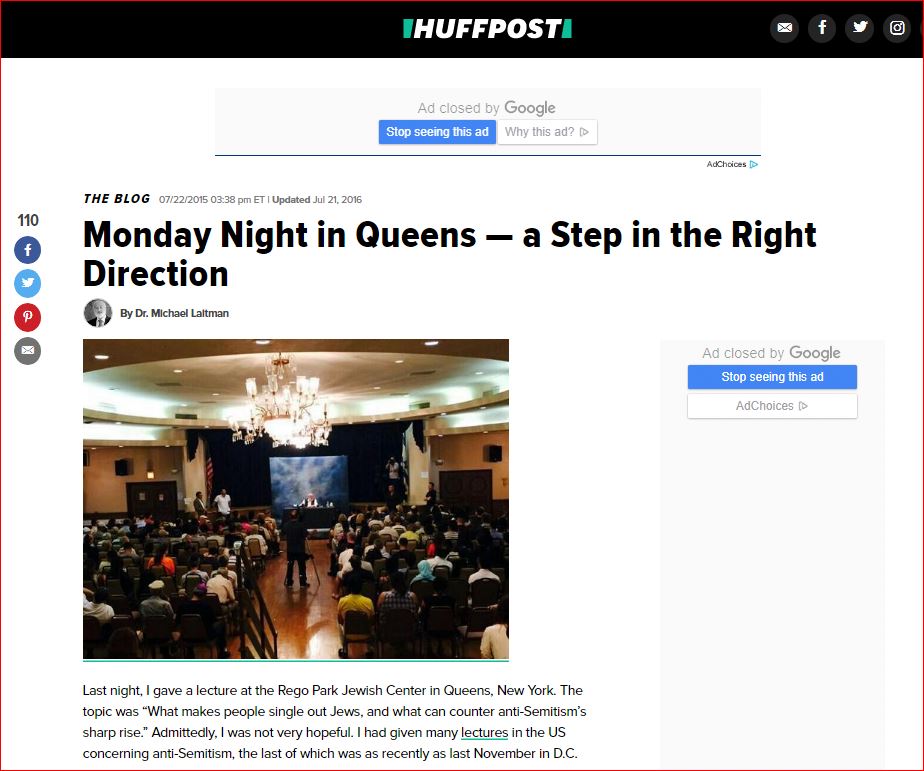Click top banner 'Stop seeing this ad'
924x771 pixels.
click(437, 132)
